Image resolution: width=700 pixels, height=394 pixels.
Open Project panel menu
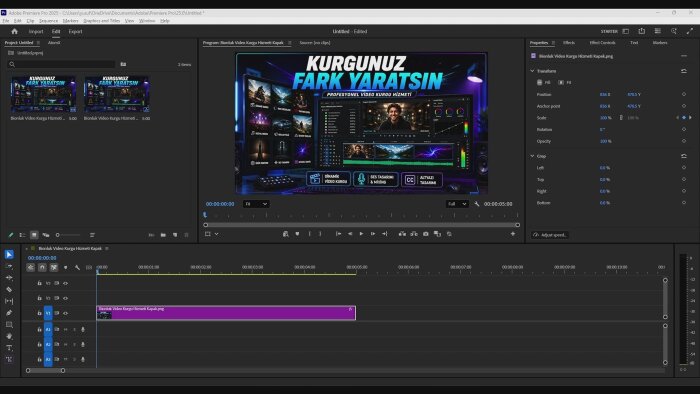pyautogui.click(x=38, y=43)
